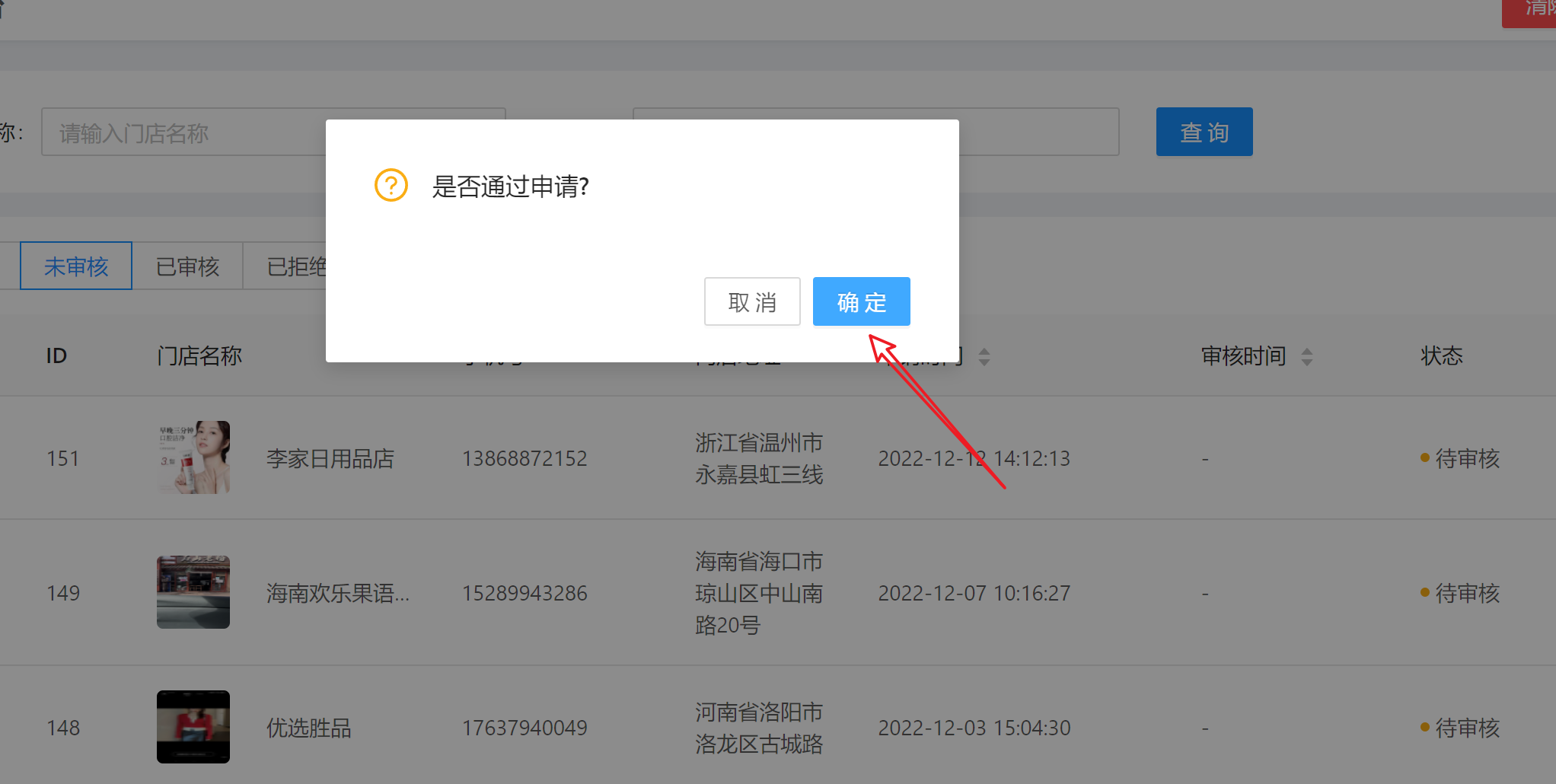Click the ID column header

(56, 355)
